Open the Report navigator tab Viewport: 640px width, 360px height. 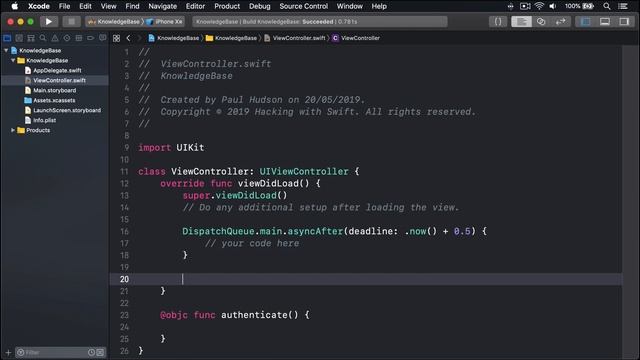tap(102, 38)
